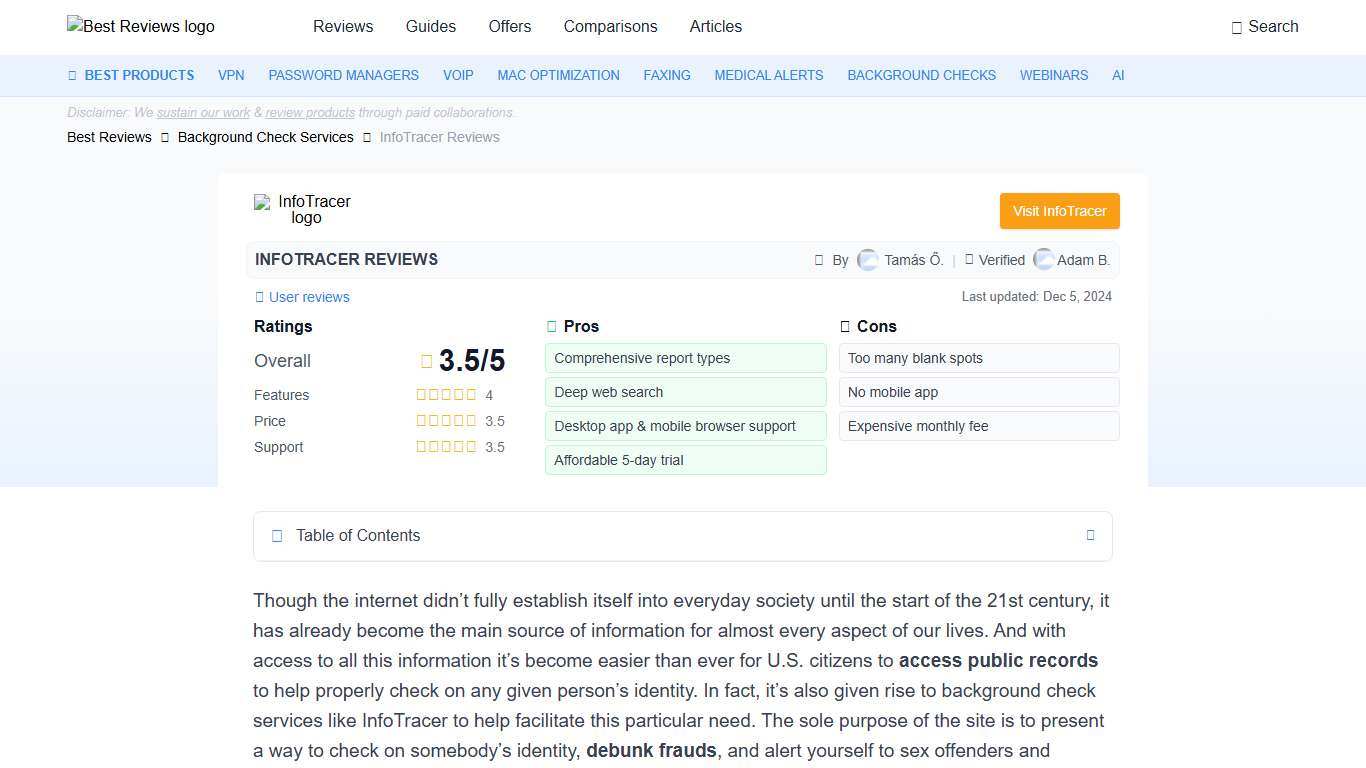Image resolution: width=1366 pixels, height=768 pixels.
Task: Click the Best Reviews logo
Action: pyautogui.click(x=140, y=27)
